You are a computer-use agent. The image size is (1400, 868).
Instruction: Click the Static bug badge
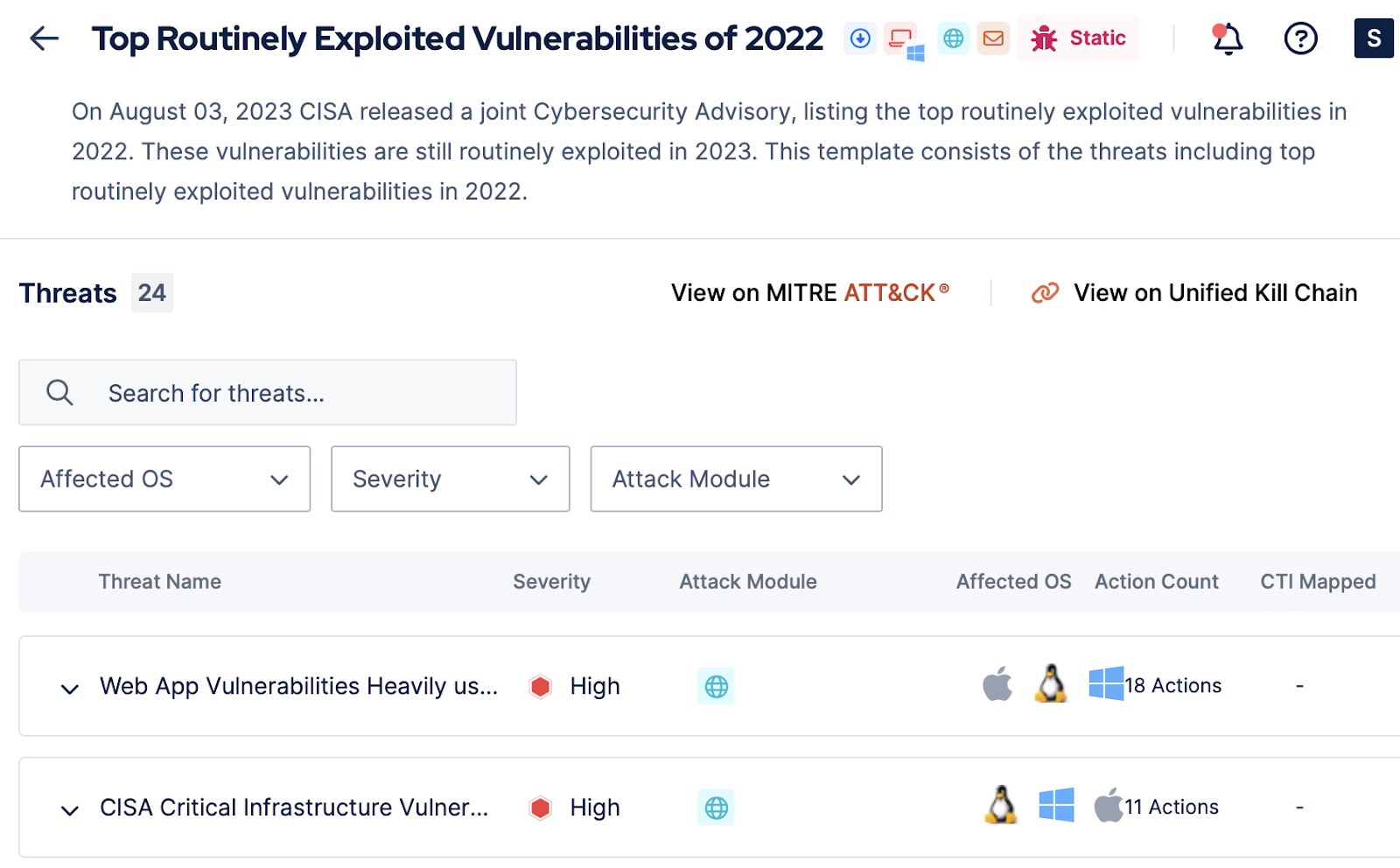point(1078,38)
